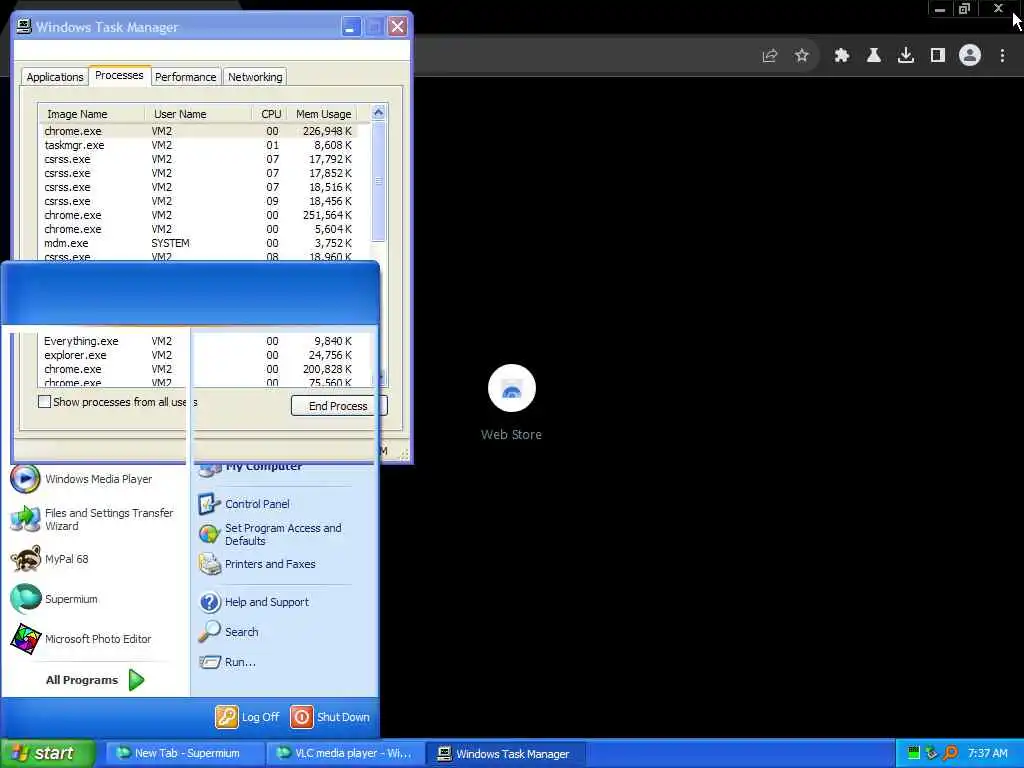Screen dimensions: 1024x768
Task: Select csrss.exe row using 17,792 K
Action: click(x=199, y=159)
